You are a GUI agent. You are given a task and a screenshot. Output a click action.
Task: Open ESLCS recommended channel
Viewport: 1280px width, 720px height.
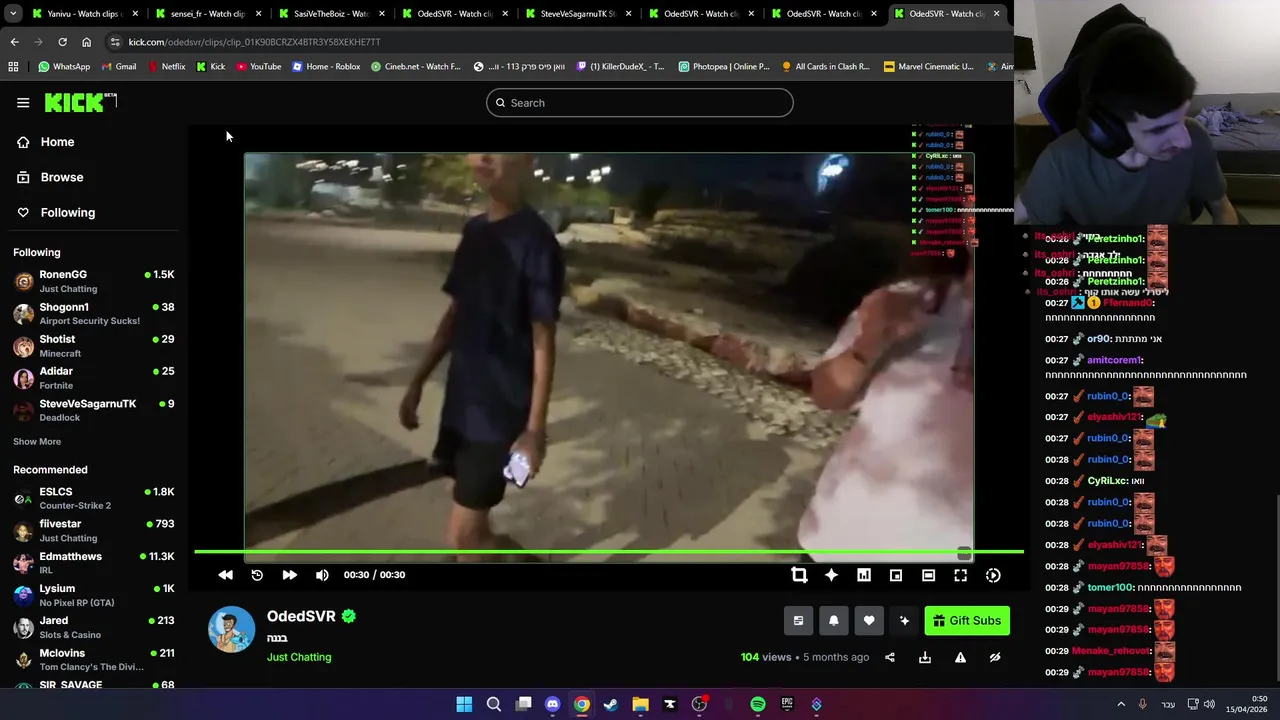pos(94,498)
